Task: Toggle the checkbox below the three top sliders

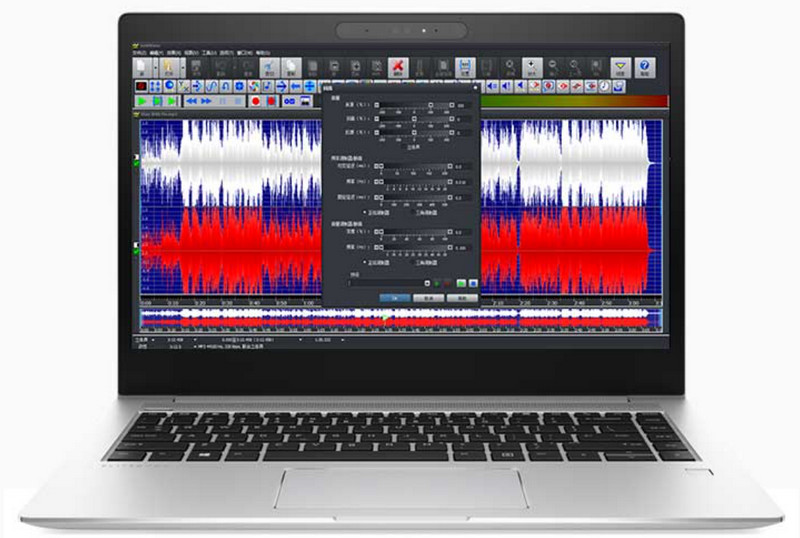Action: click(405, 145)
